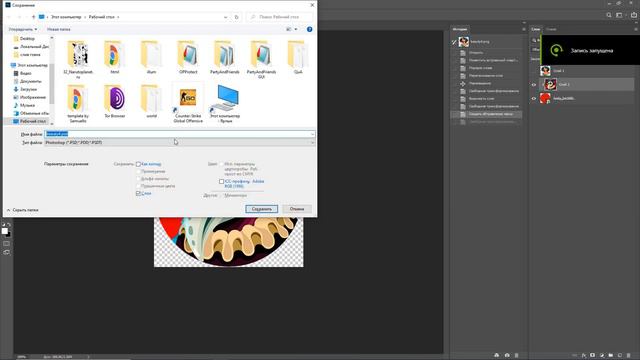Viewport: 640px width, 360px height.
Task: Click the Photoshop search icon at top right
Action: (609, 15)
